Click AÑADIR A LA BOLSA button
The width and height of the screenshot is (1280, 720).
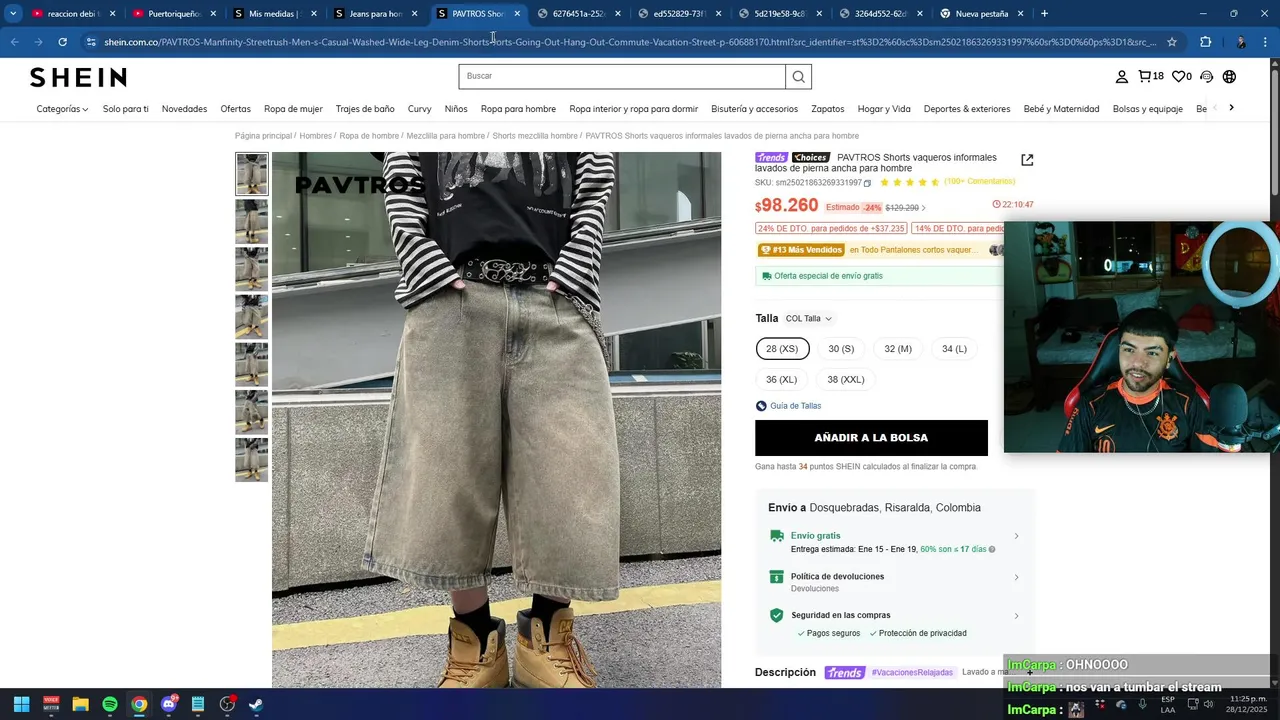pos(871,438)
